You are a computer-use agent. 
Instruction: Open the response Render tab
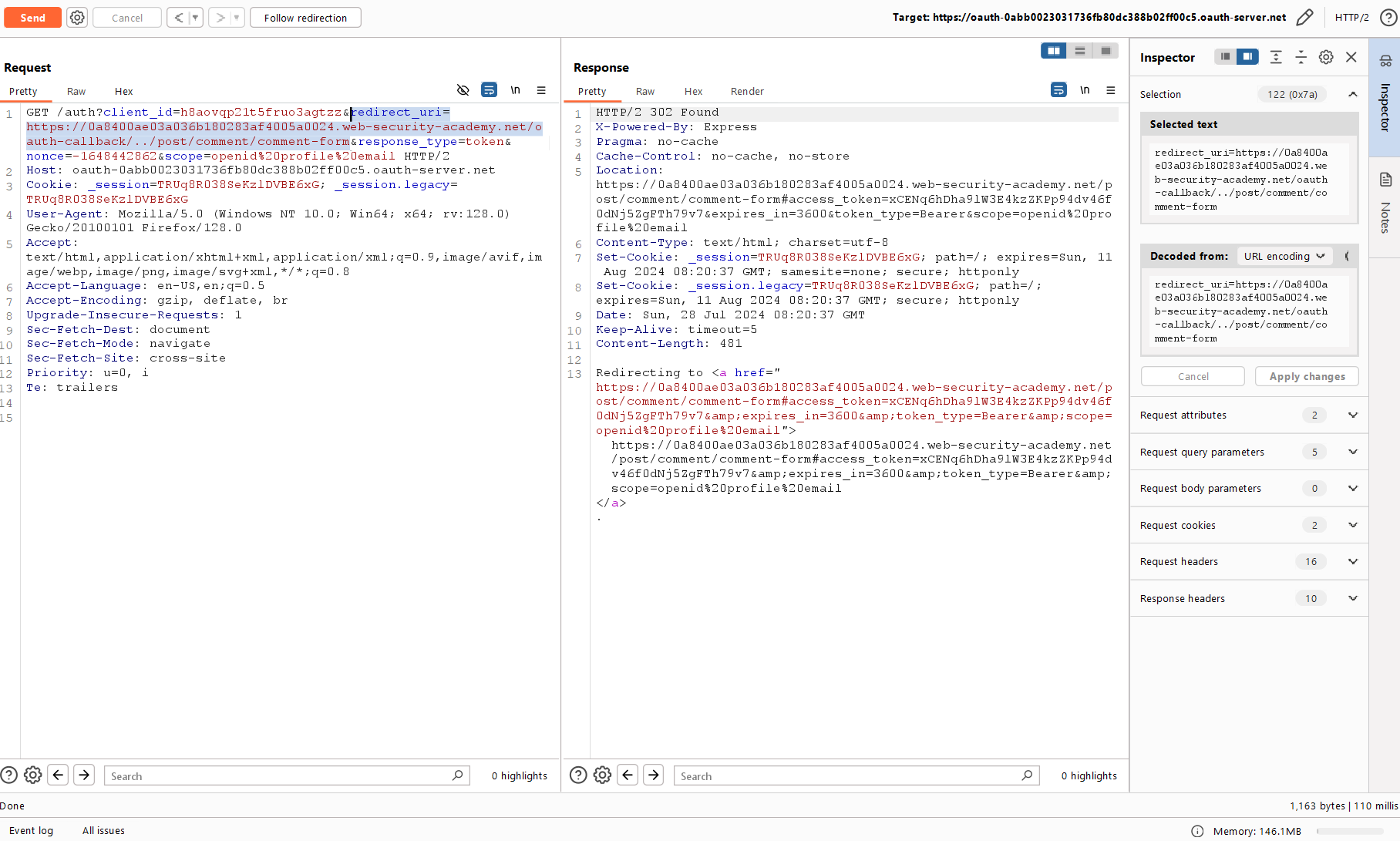(x=747, y=91)
